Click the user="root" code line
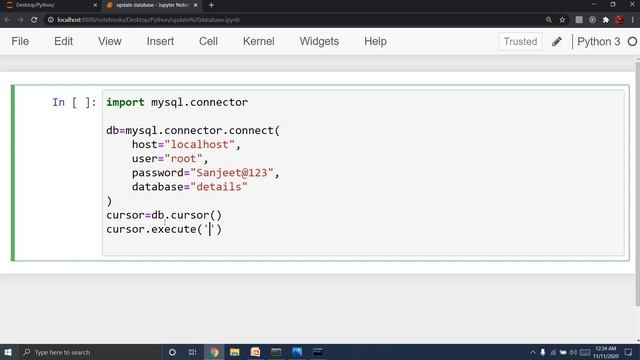The height and width of the screenshot is (360, 640). (x=170, y=158)
